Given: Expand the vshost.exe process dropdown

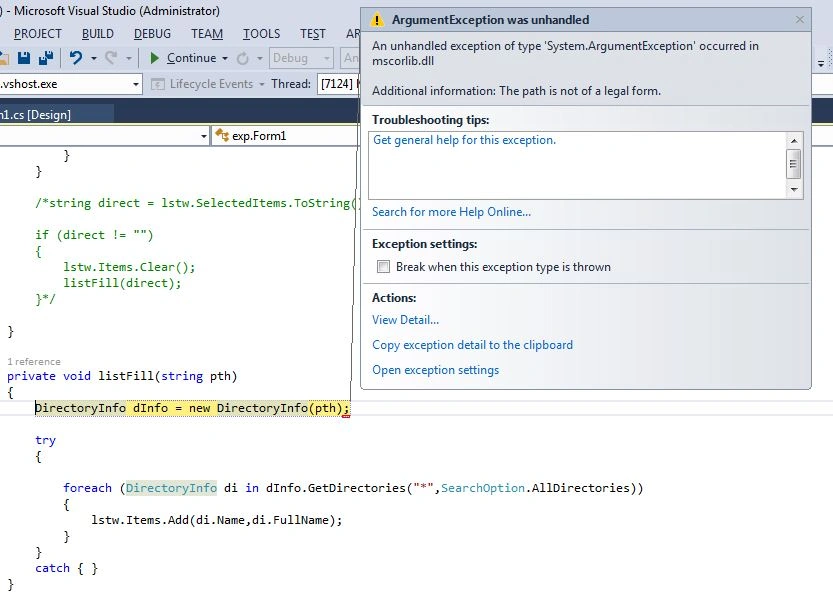Looking at the screenshot, I should (136, 84).
